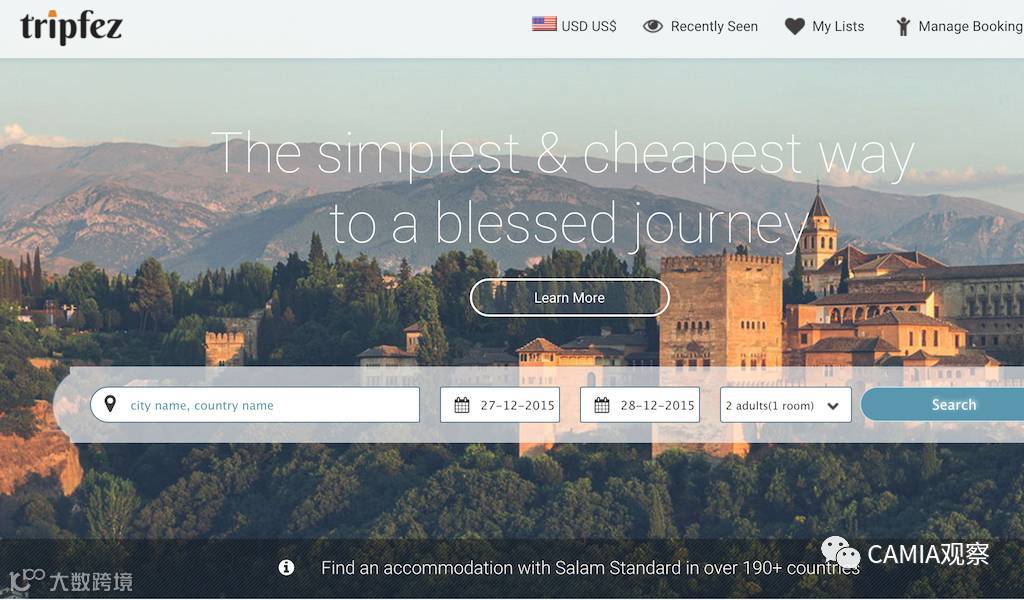The image size is (1024, 600).
Task: Click the US flag currency icon
Action: click(544, 24)
